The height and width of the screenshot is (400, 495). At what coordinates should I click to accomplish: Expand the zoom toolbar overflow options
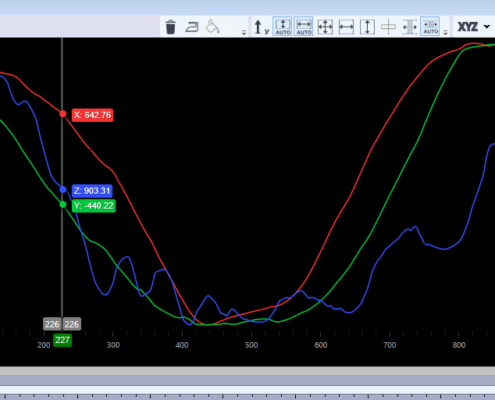point(445,32)
